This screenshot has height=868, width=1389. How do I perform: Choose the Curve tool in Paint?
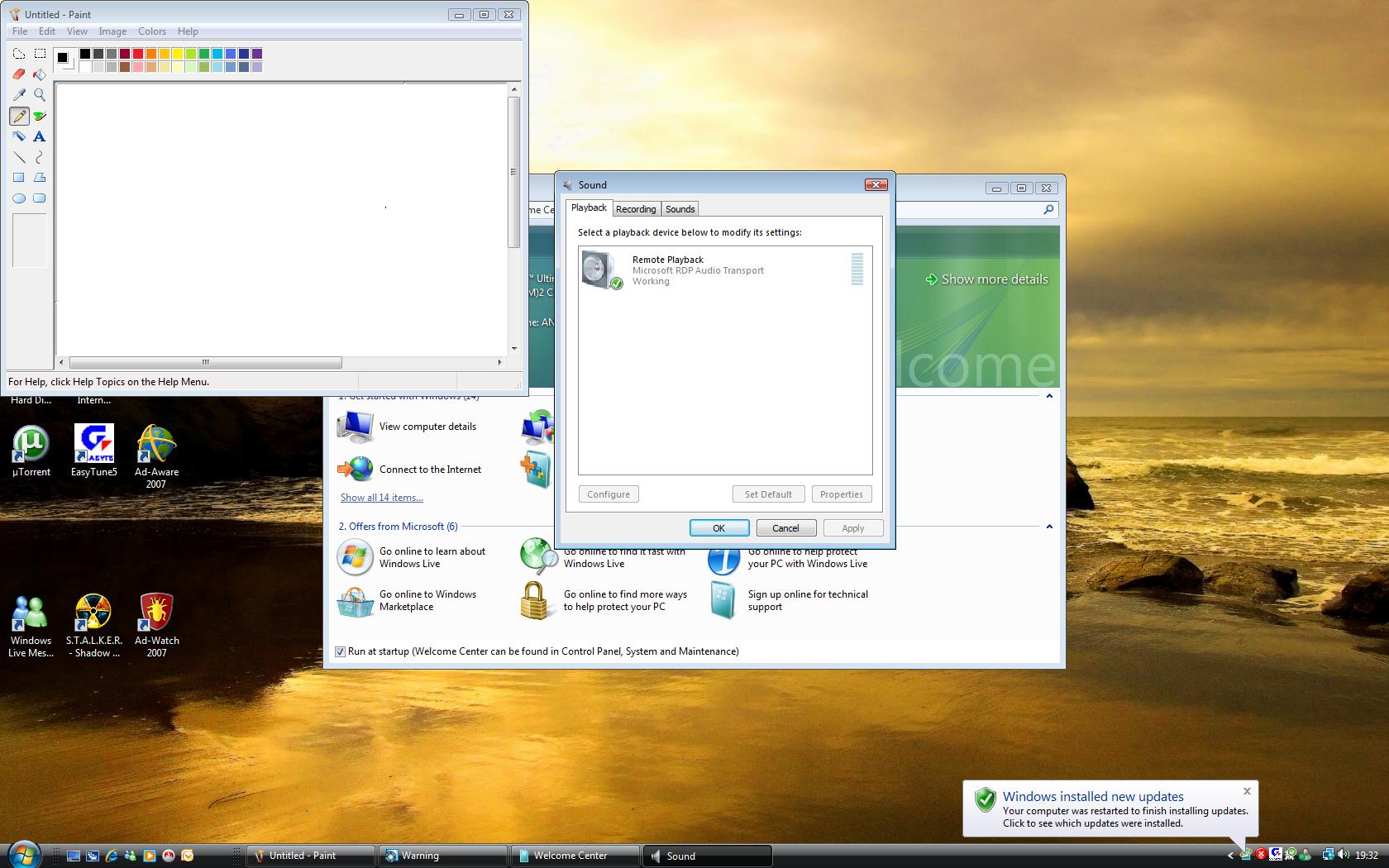click(x=39, y=157)
